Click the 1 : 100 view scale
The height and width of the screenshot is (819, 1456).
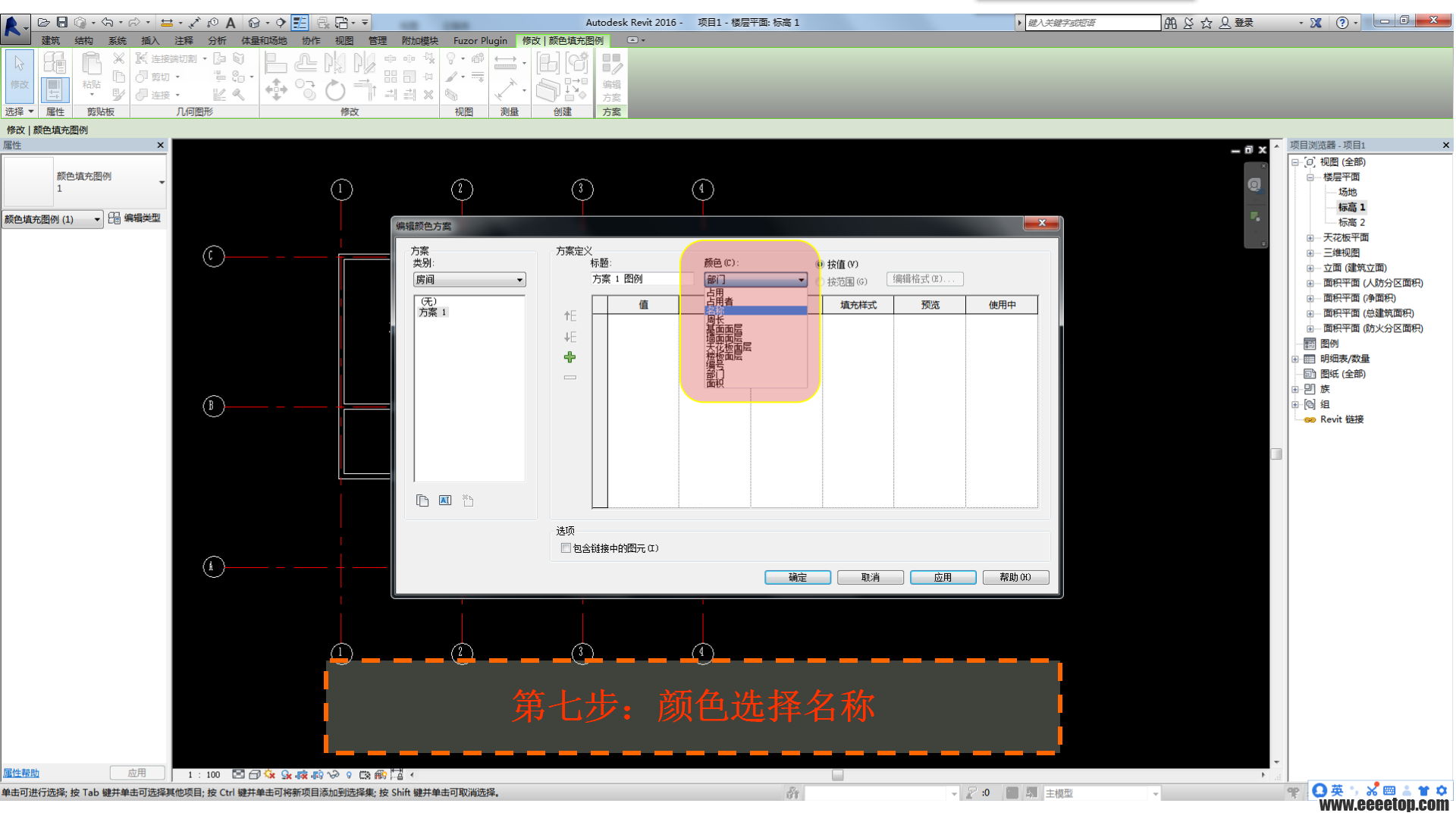[x=204, y=774]
